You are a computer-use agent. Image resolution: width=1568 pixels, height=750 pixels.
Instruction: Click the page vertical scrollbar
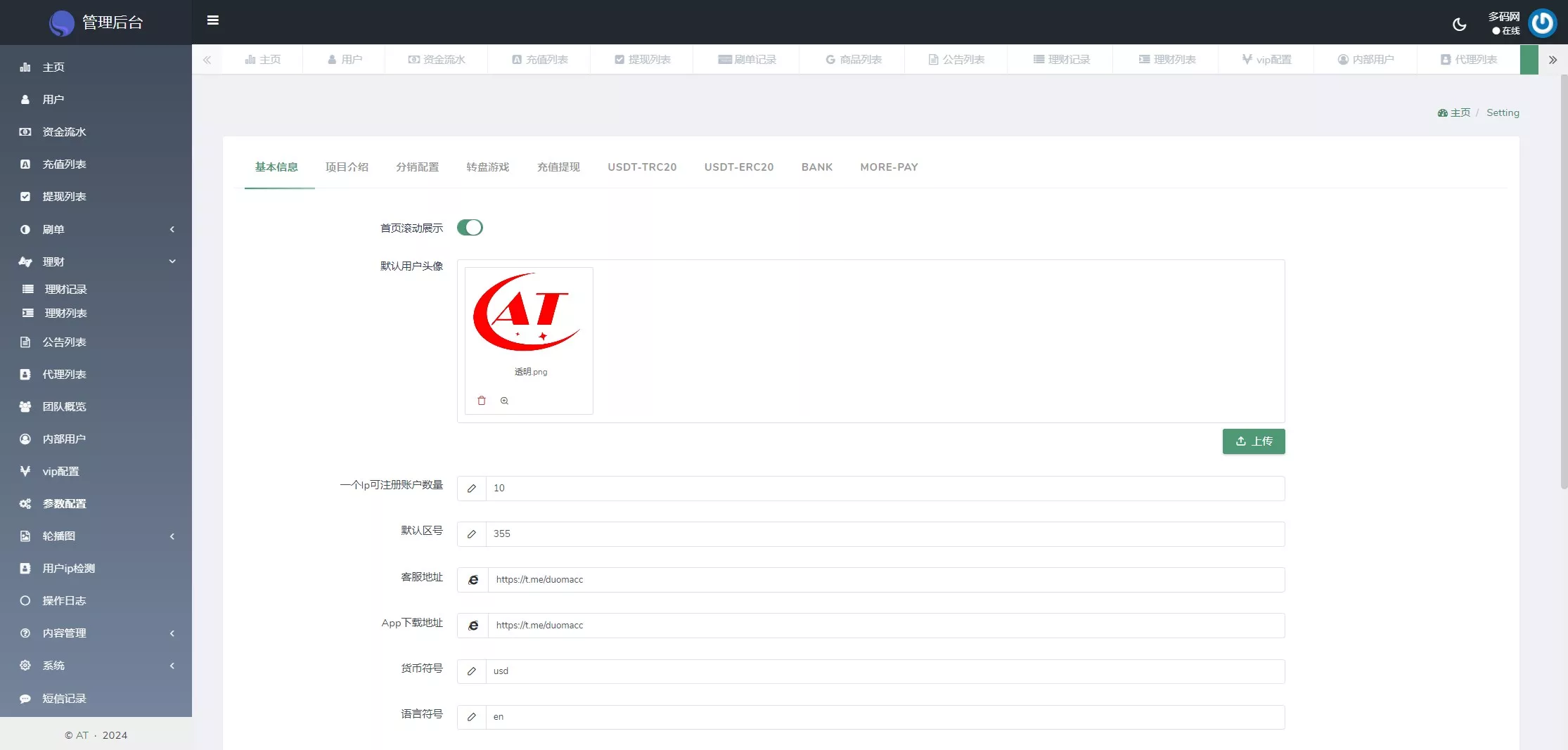tap(1563, 281)
